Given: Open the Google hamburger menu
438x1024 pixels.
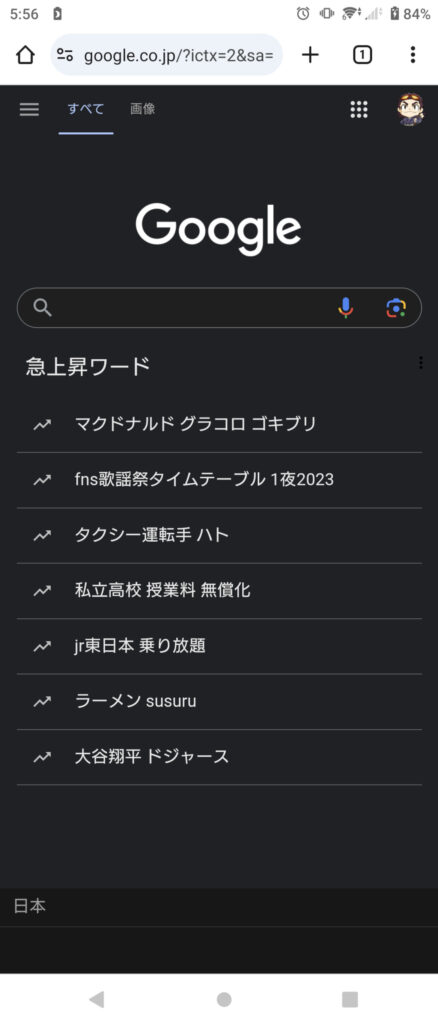Looking at the screenshot, I should 29,109.
